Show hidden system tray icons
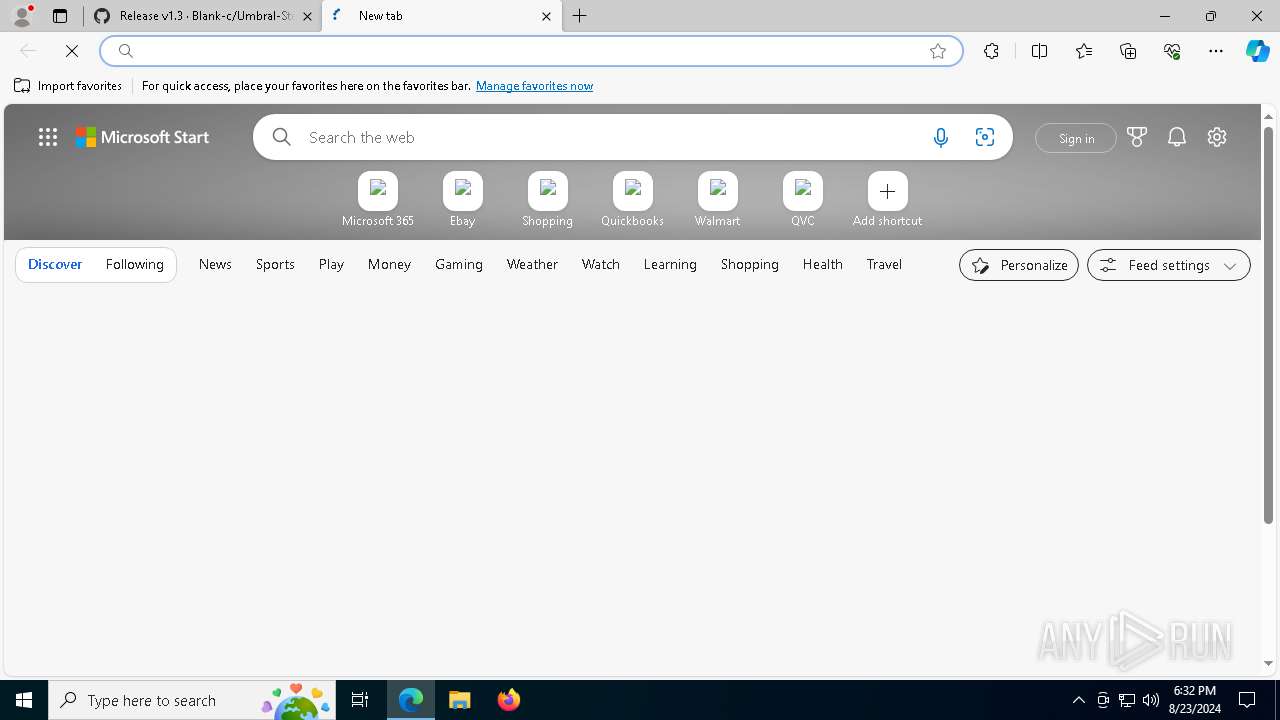The height and width of the screenshot is (720, 1280). click(1079, 700)
